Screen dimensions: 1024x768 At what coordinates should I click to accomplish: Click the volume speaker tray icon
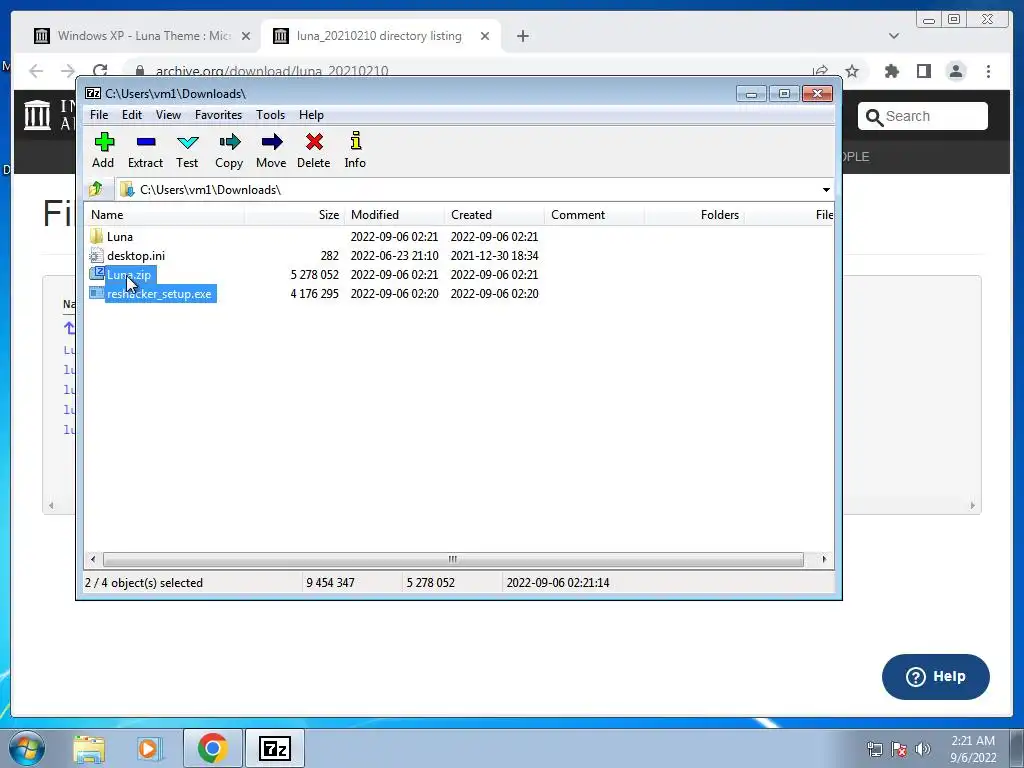(x=923, y=750)
